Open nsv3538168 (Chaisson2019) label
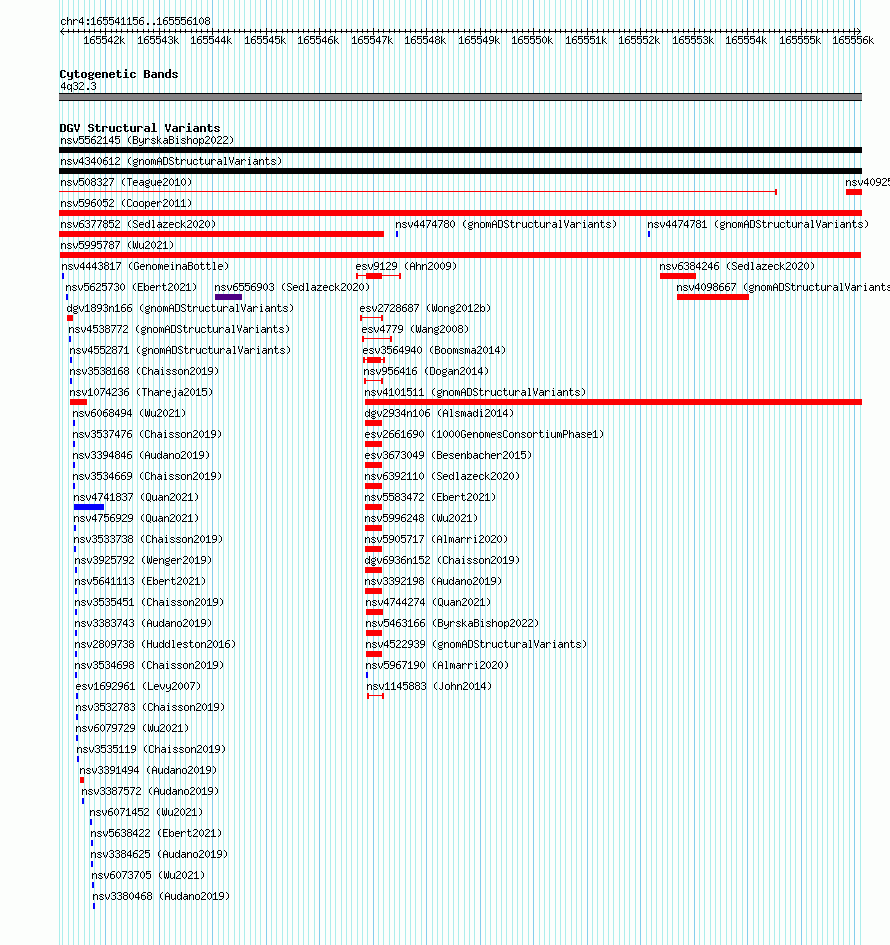Image resolution: width=890 pixels, height=945 pixels. tap(144, 371)
